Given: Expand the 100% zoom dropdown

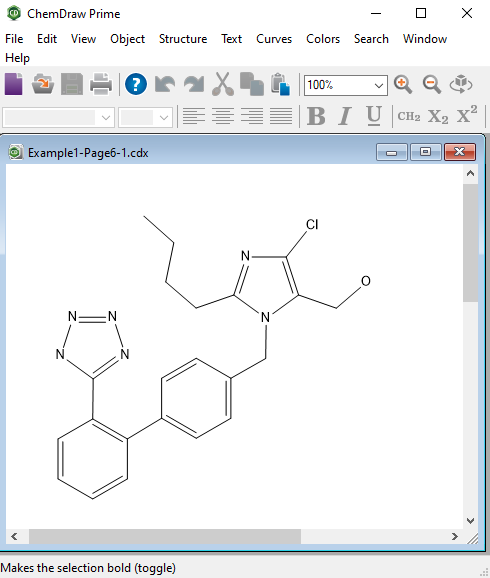Looking at the screenshot, I should pyautogui.click(x=379, y=86).
